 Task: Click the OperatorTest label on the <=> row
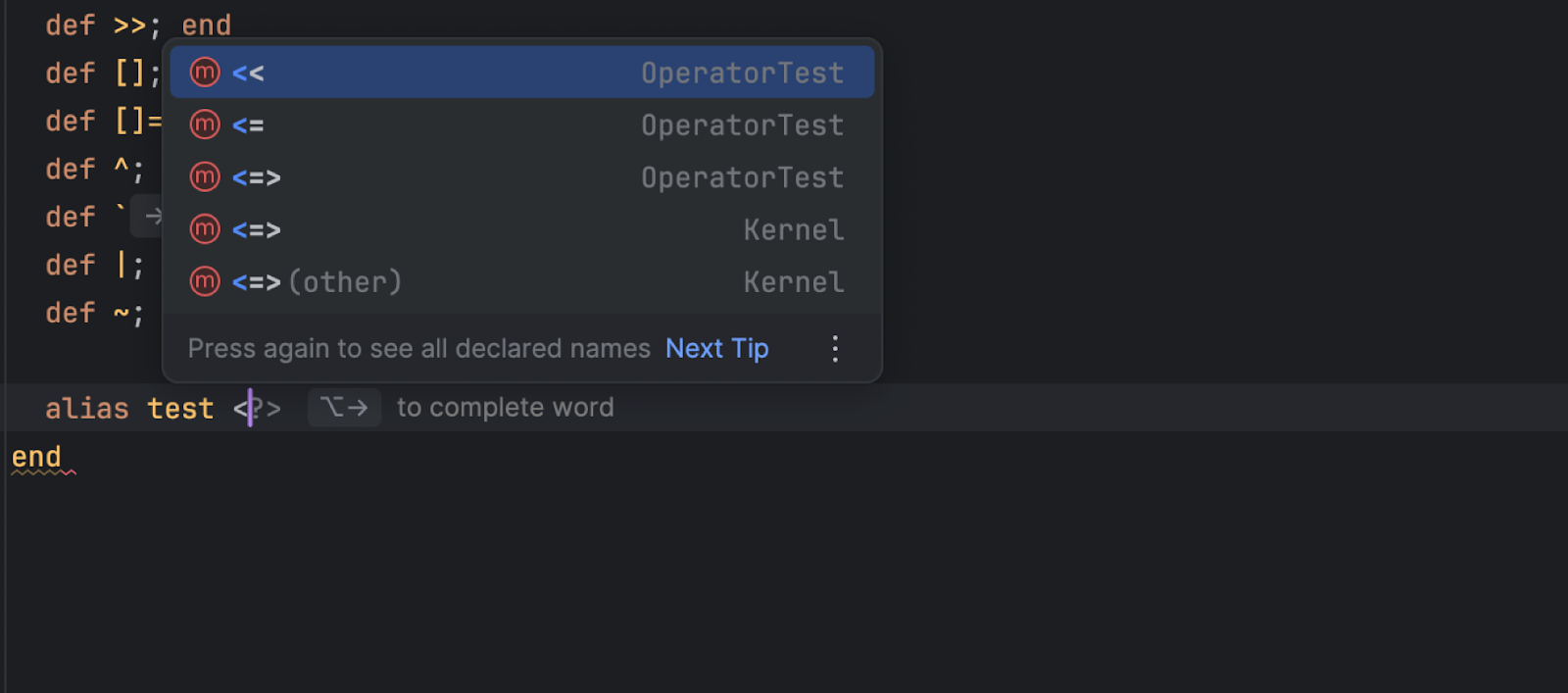(x=742, y=177)
